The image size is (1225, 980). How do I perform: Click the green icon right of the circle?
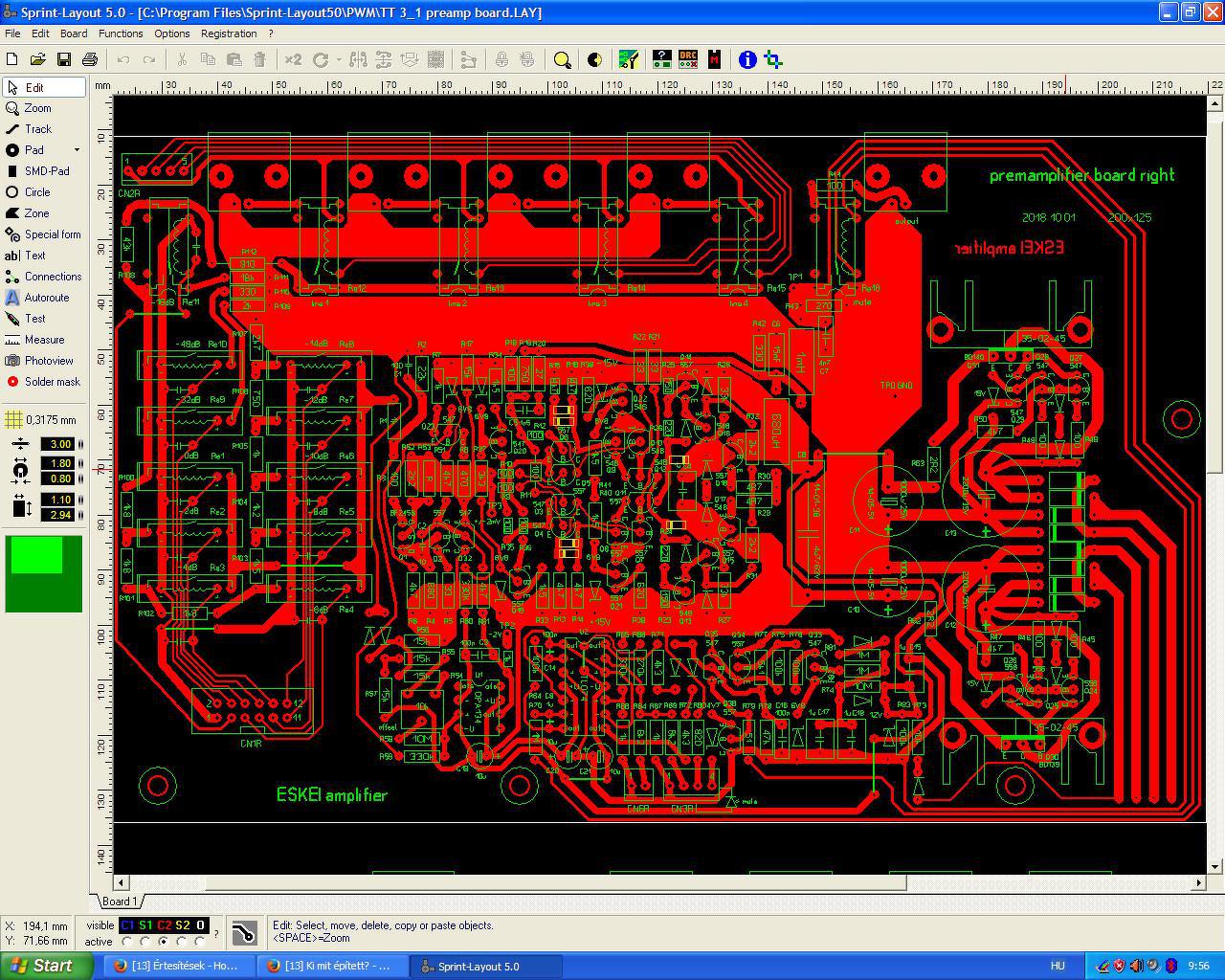(628, 59)
